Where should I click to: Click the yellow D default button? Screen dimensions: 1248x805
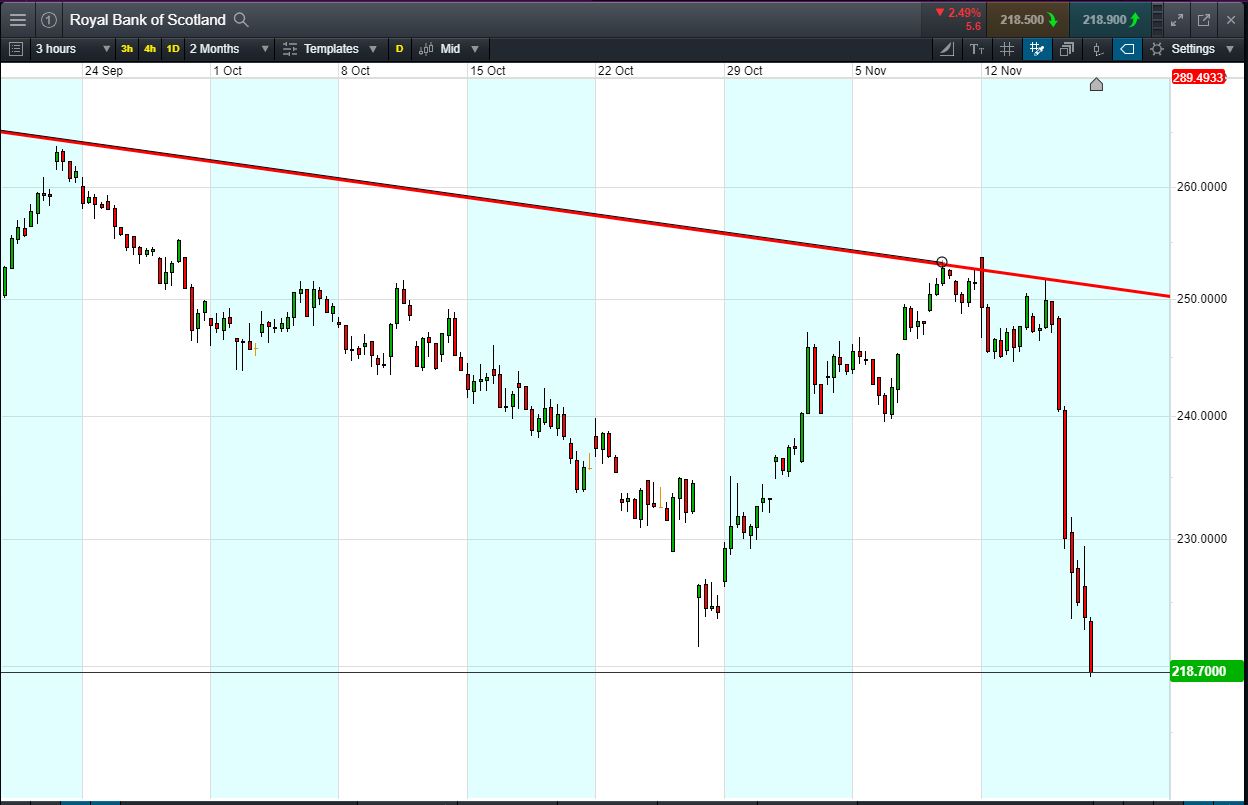click(399, 48)
